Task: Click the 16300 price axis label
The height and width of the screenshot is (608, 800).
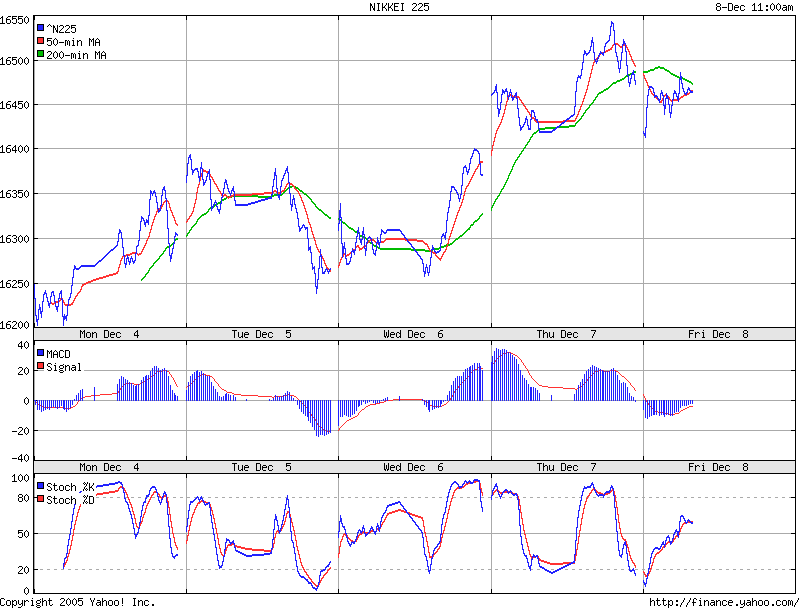Action: pyautogui.click(x=15, y=239)
